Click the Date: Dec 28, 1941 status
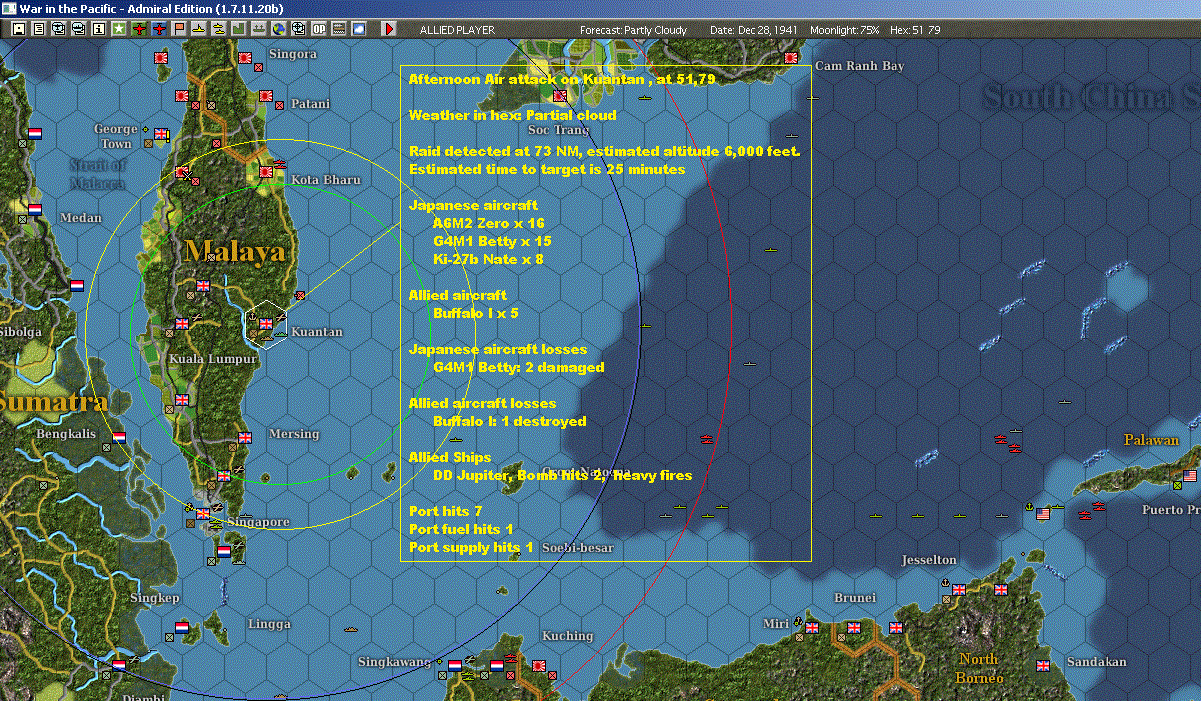The height and width of the screenshot is (701, 1201). tap(753, 30)
